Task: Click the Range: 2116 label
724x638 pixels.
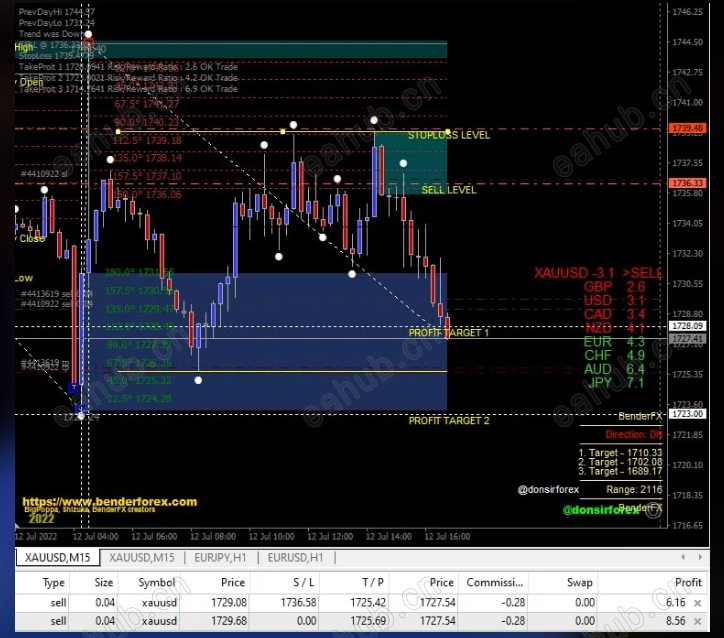Action: (634, 489)
